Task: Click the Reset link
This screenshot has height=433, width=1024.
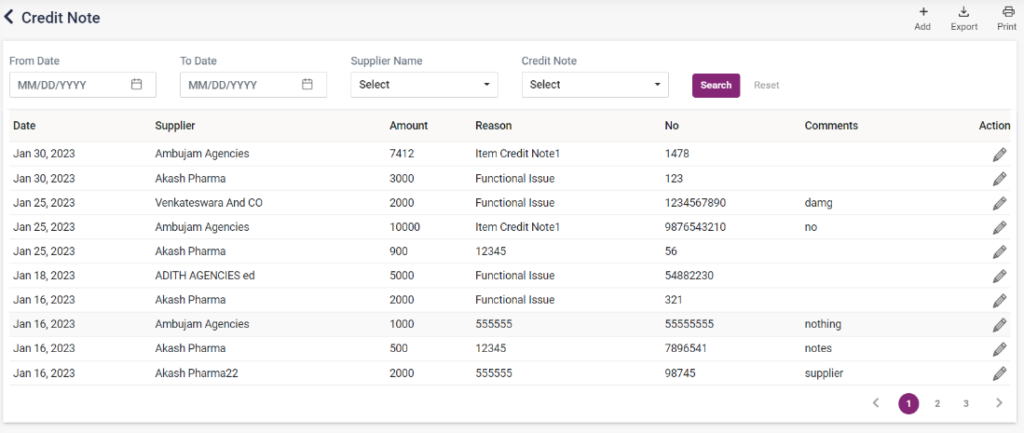Action: pyautogui.click(x=766, y=85)
